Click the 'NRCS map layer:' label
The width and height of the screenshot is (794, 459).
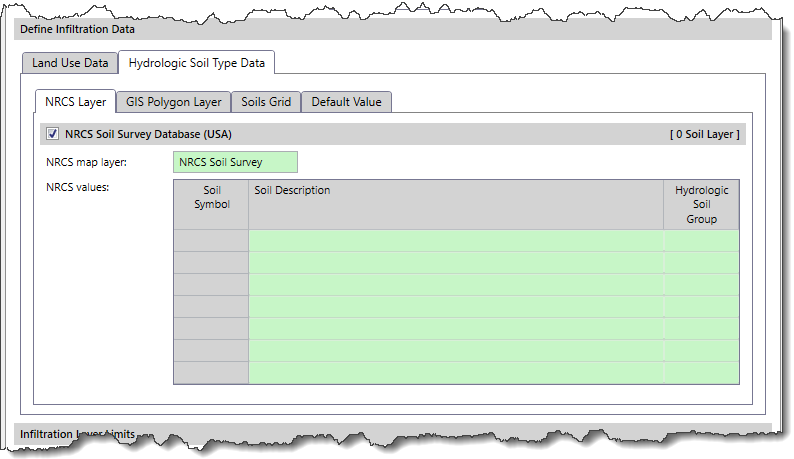[87, 162]
